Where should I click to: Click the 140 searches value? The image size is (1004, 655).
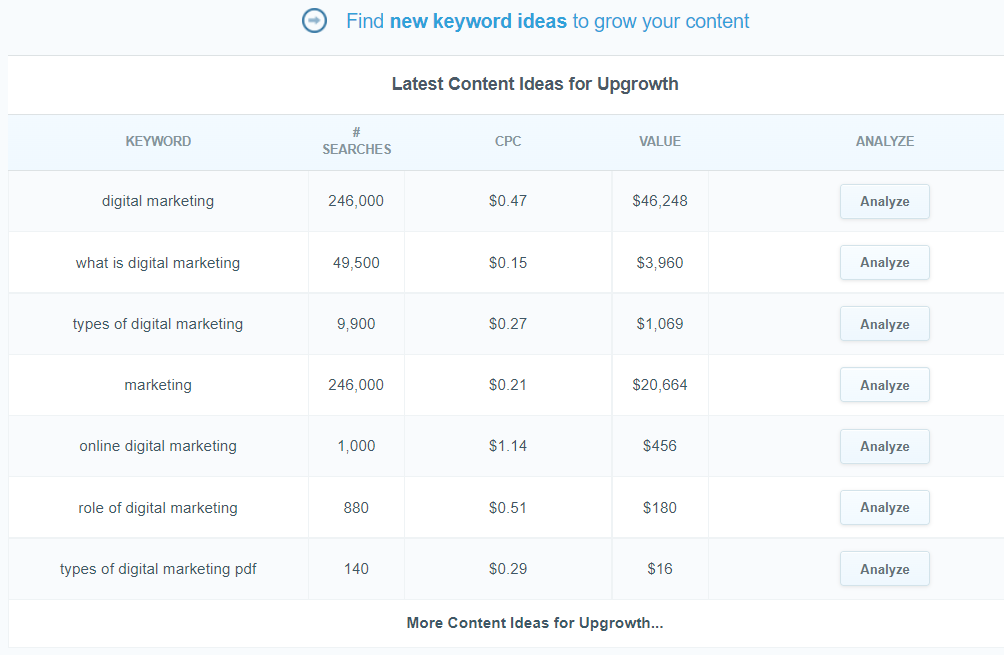tap(356, 569)
